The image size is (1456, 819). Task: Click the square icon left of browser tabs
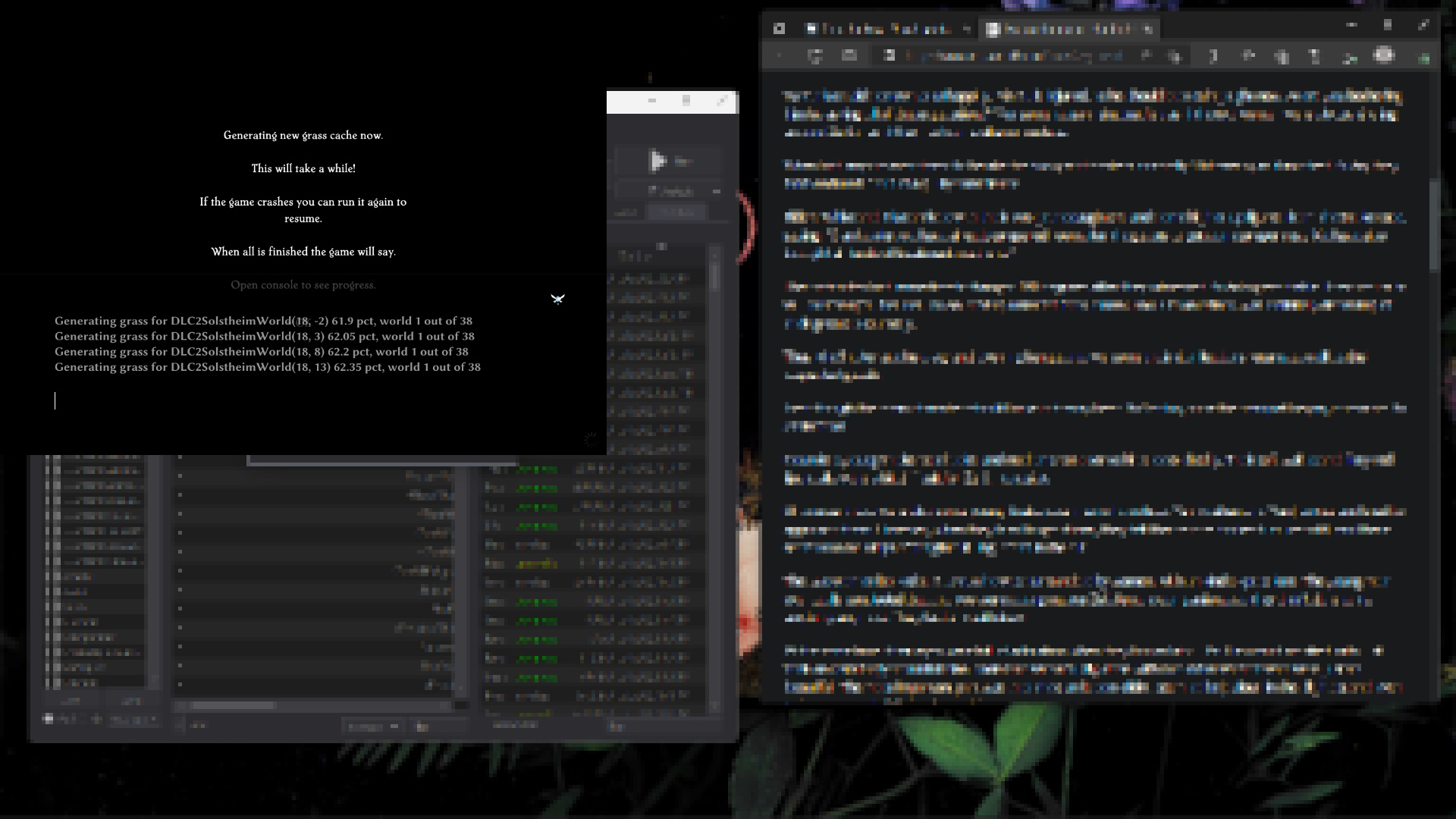coord(779,29)
